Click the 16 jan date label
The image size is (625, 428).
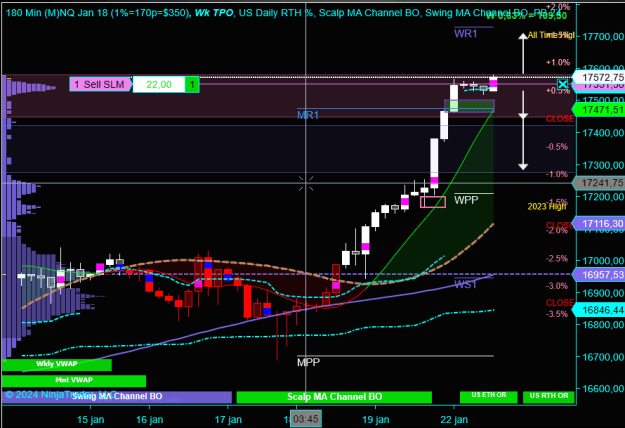click(x=149, y=420)
